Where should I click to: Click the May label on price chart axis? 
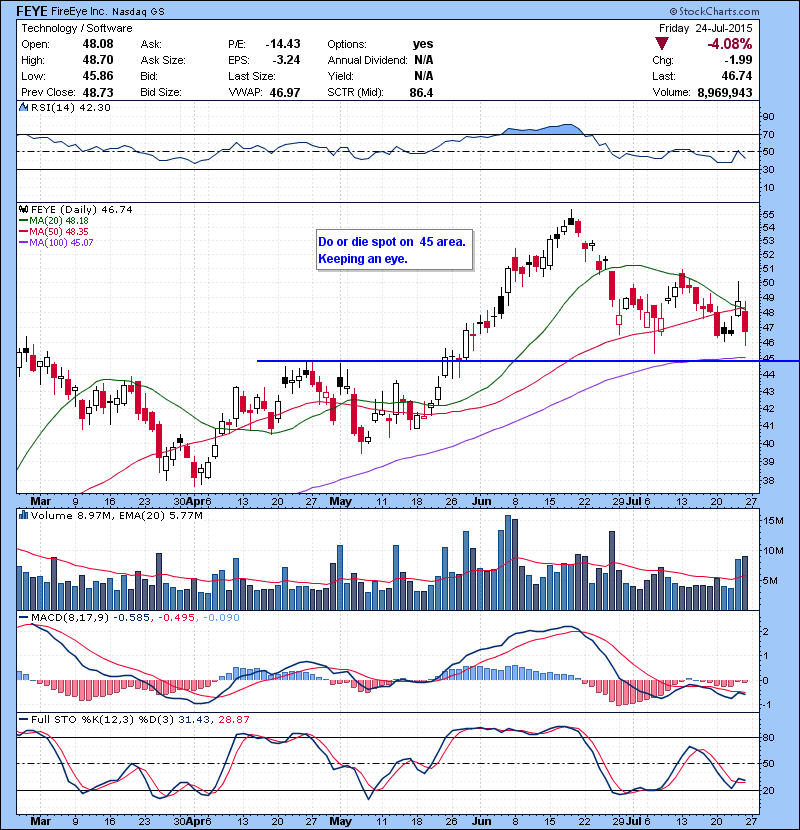point(340,501)
